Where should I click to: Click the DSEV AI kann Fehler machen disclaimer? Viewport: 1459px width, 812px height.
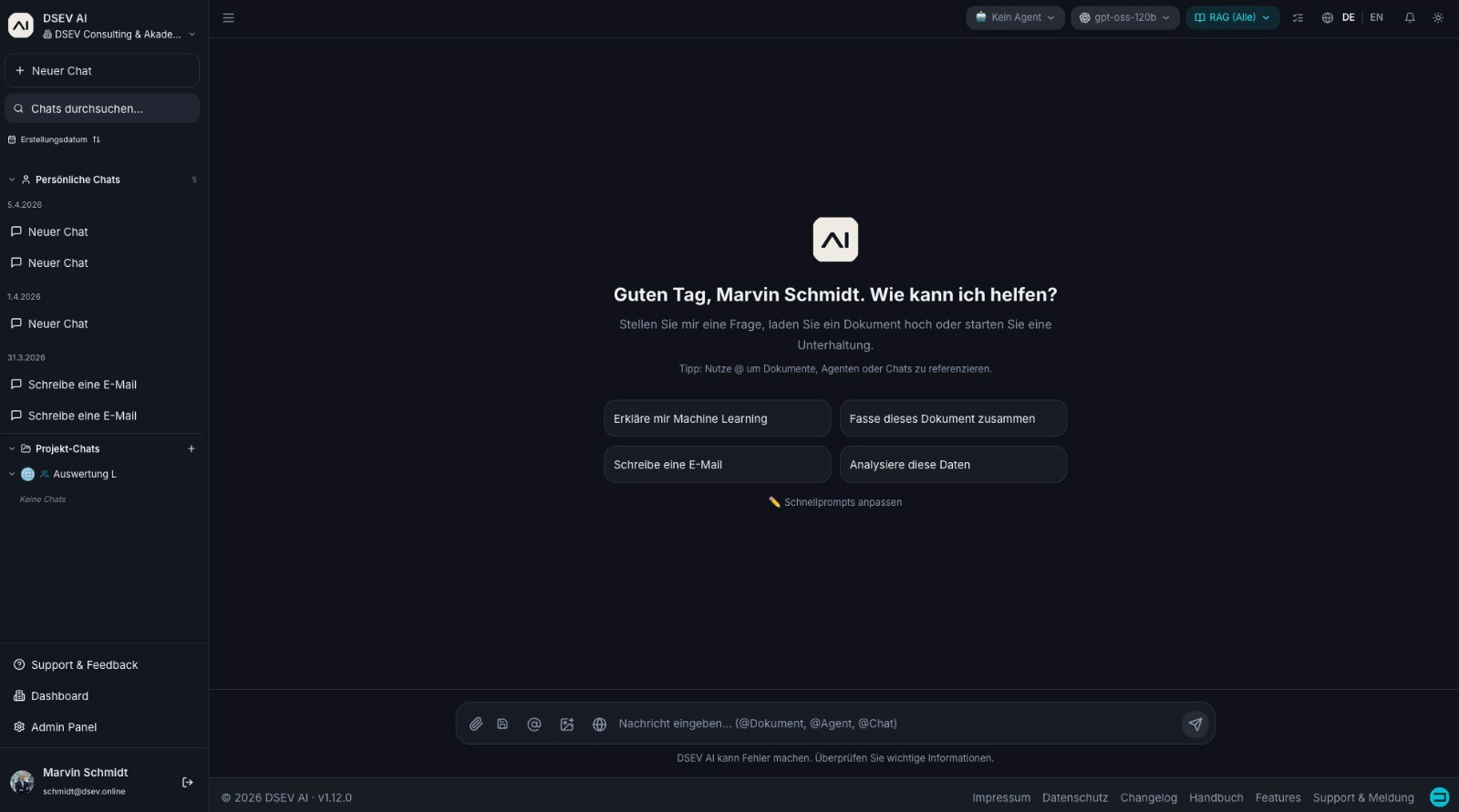835,758
